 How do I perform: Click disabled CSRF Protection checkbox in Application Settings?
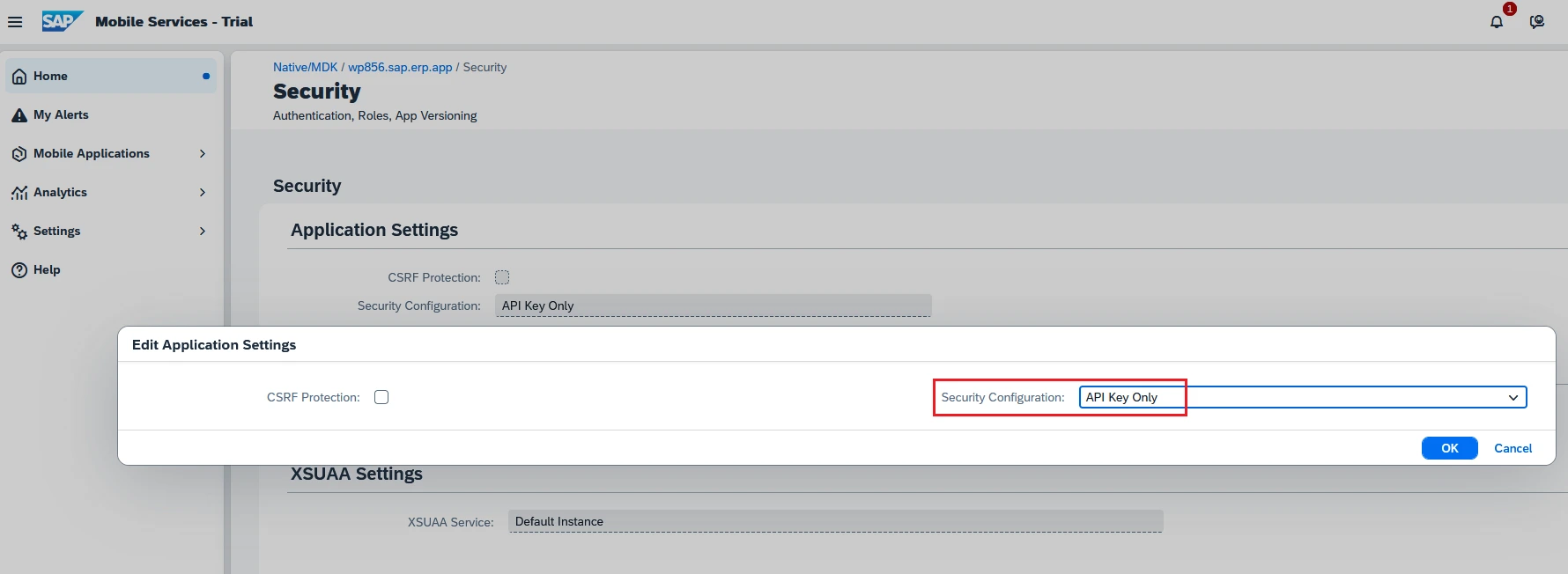(502, 277)
